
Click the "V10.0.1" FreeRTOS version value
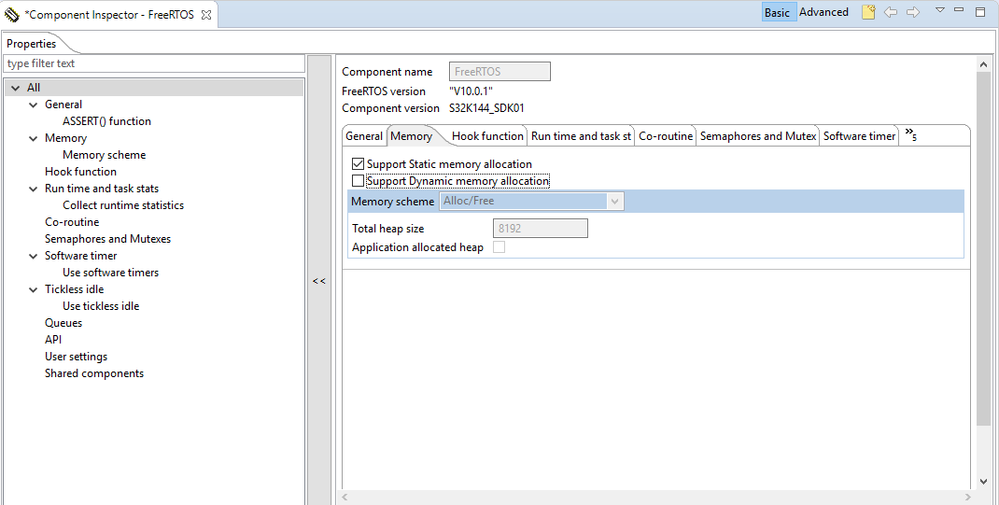click(471, 91)
